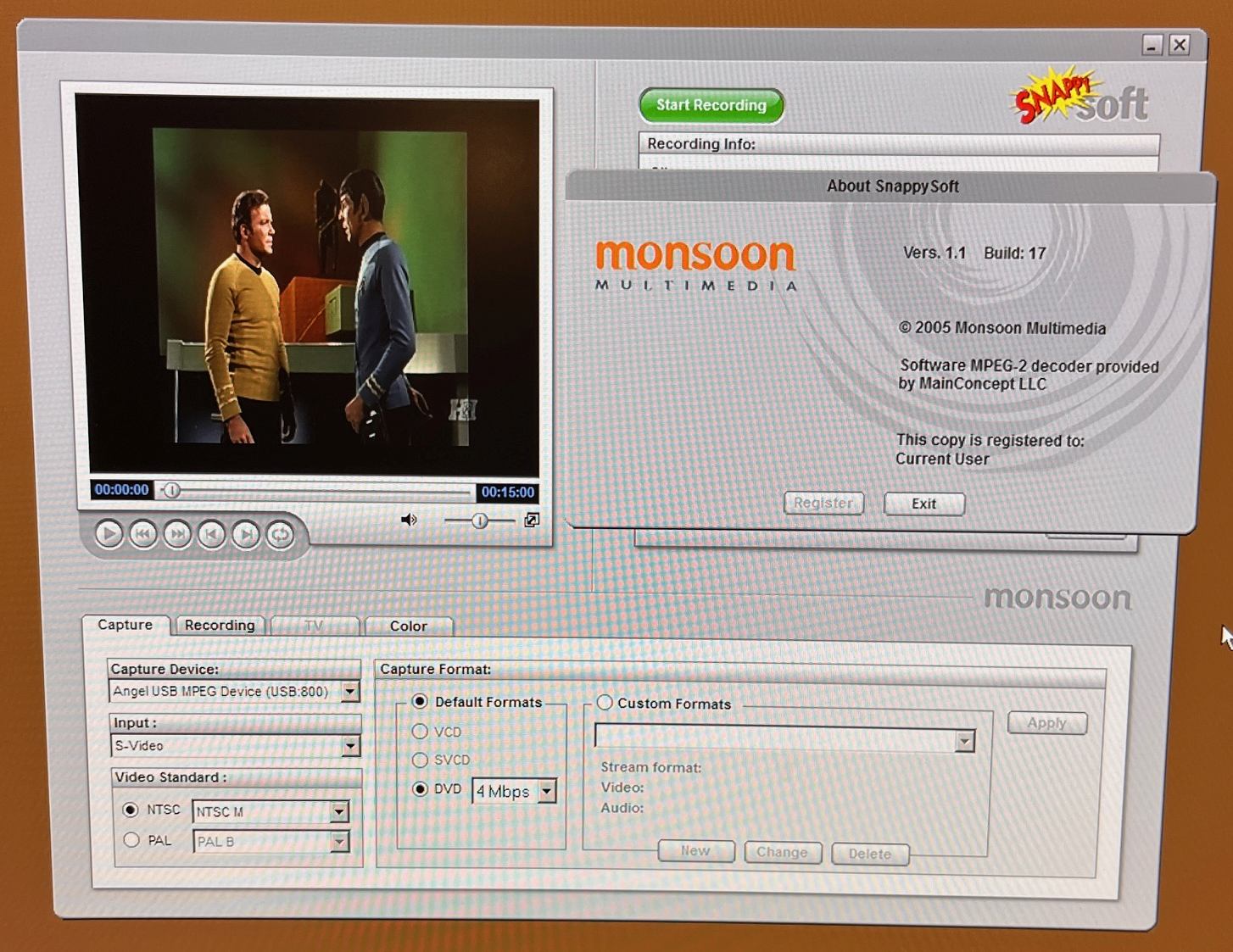Switch to the Capture tab
This screenshot has width=1233, height=952.
coord(125,625)
